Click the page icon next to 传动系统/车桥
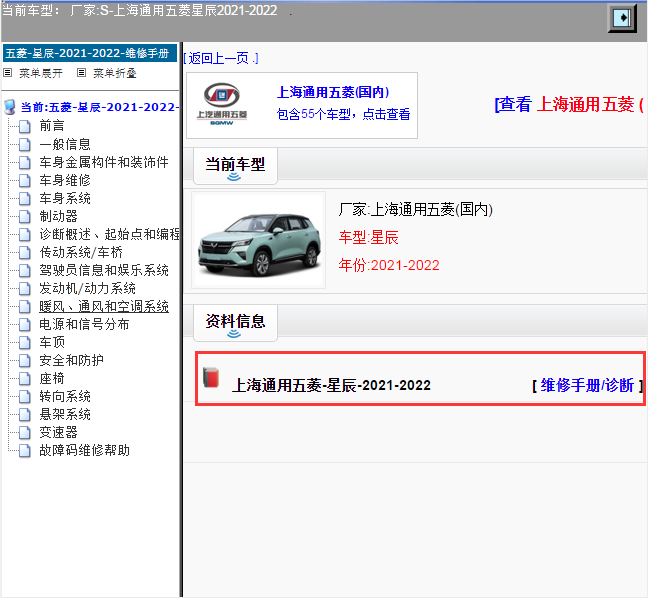 click(25, 253)
